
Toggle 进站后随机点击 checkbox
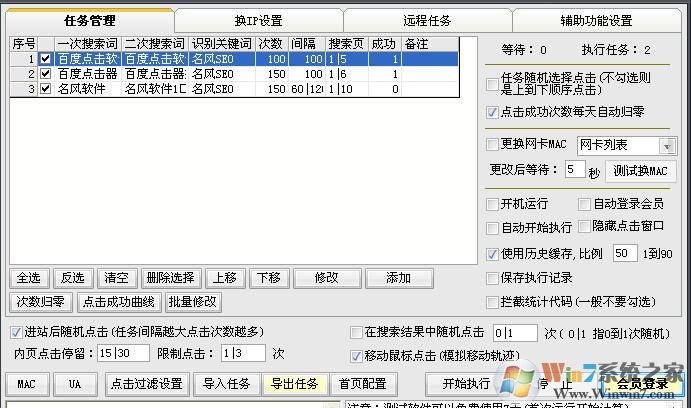point(16,332)
